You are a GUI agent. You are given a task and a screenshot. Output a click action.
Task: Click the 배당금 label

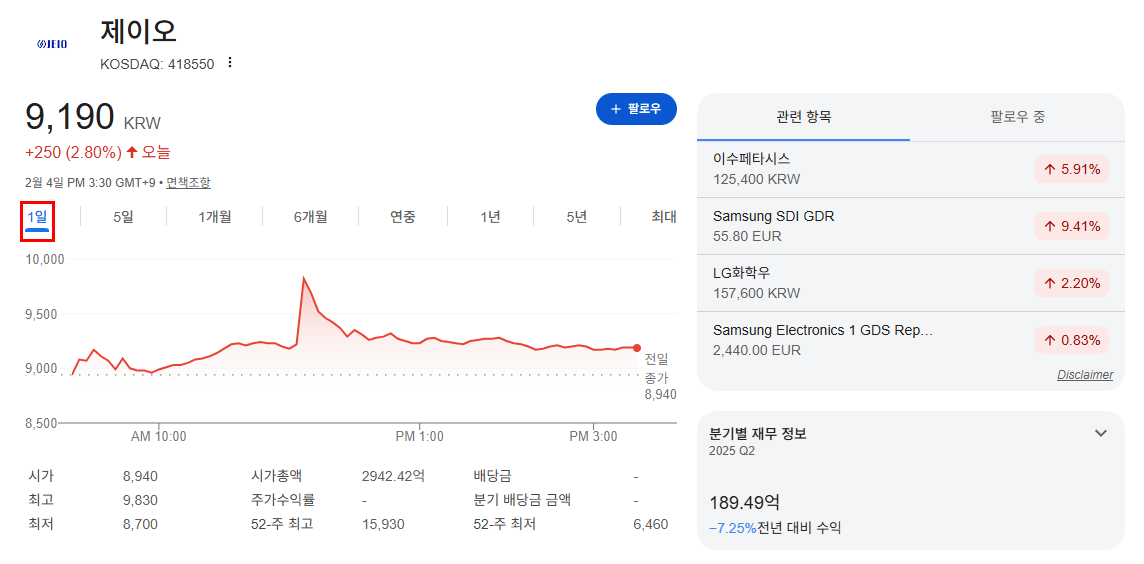click(x=492, y=476)
